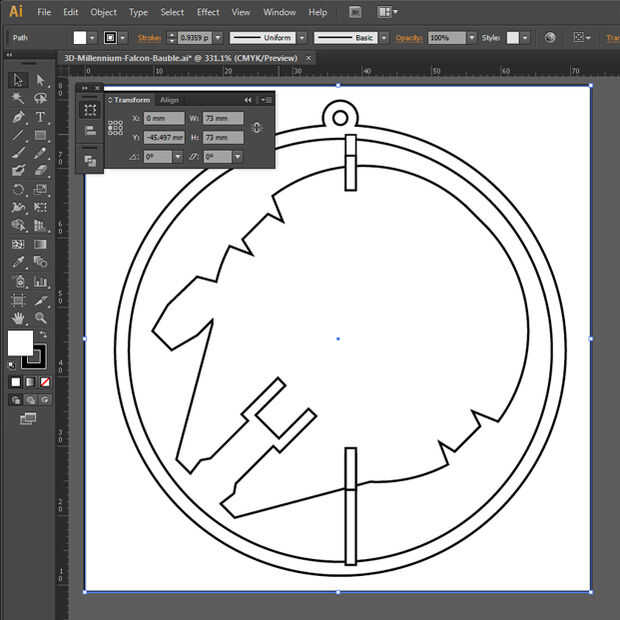This screenshot has width=620, height=620.
Task: Open the arrange documents button in menu bar
Action: (x=387, y=12)
